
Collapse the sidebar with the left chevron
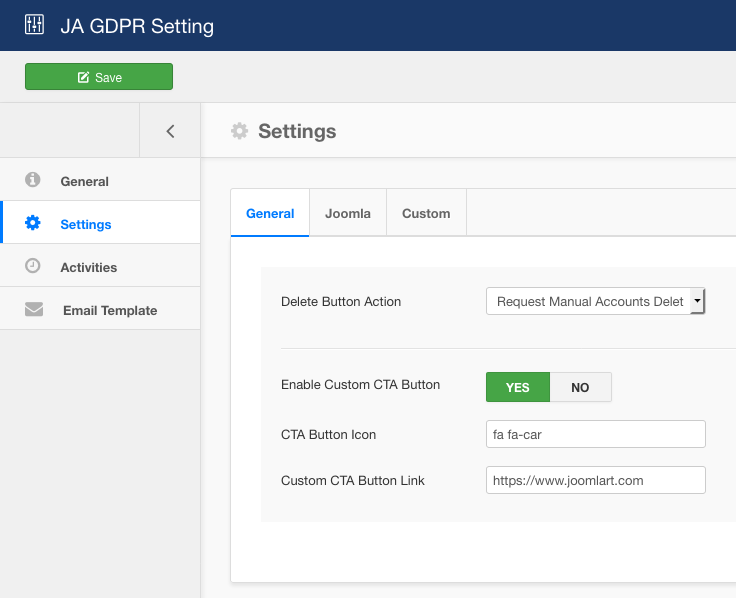(x=170, y=131)
